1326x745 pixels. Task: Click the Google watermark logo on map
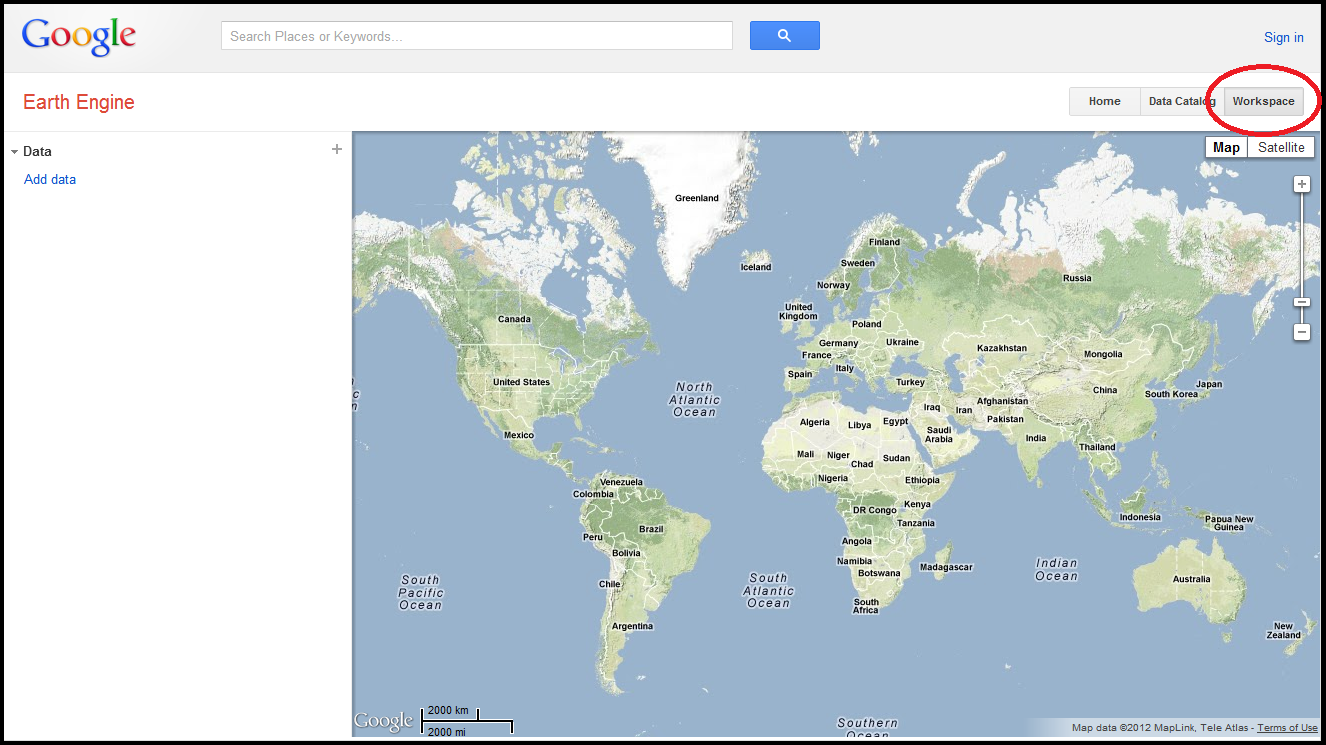pyautogui.click(x=383, y=721)
